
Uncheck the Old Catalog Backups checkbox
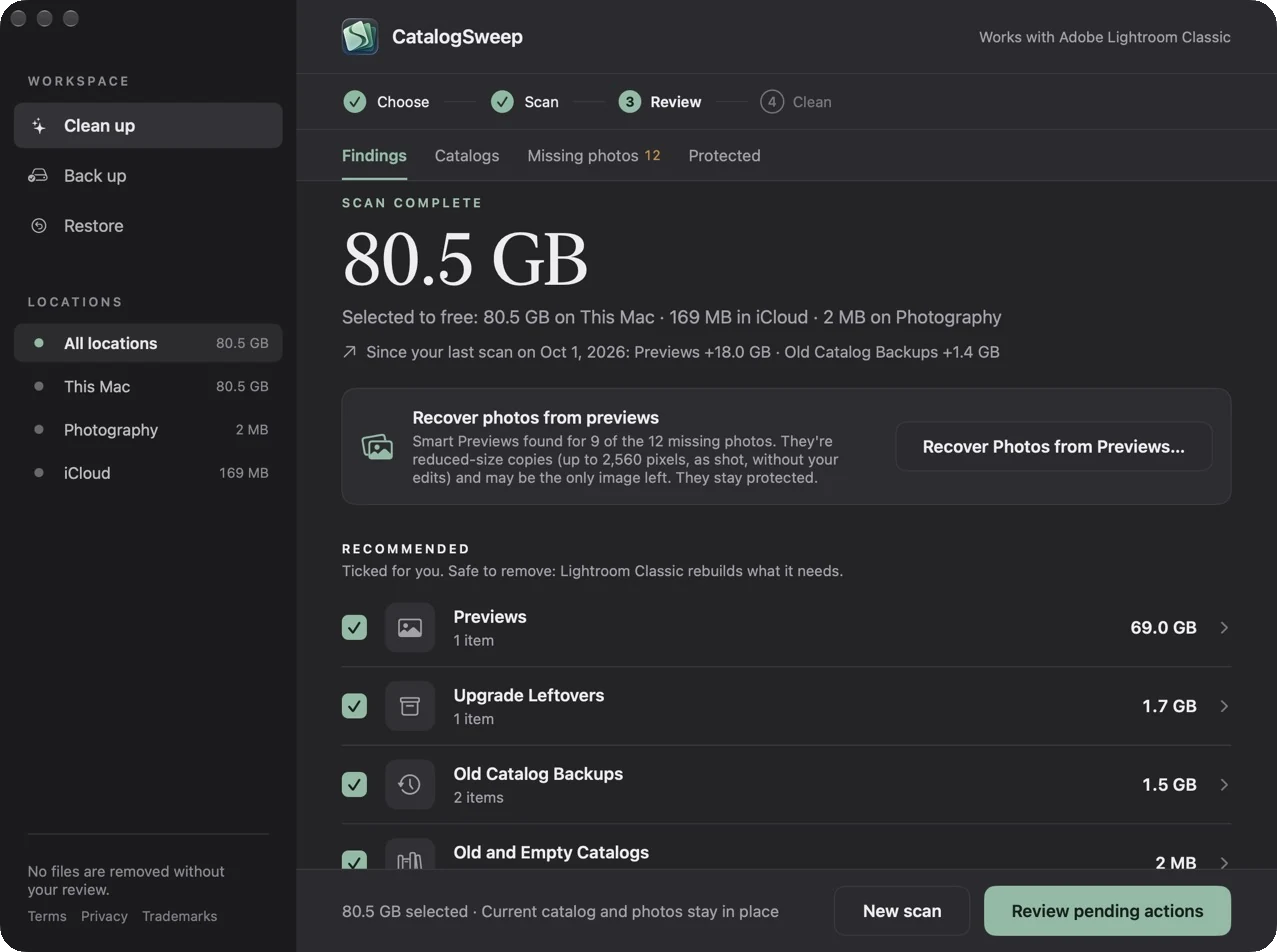354,785
